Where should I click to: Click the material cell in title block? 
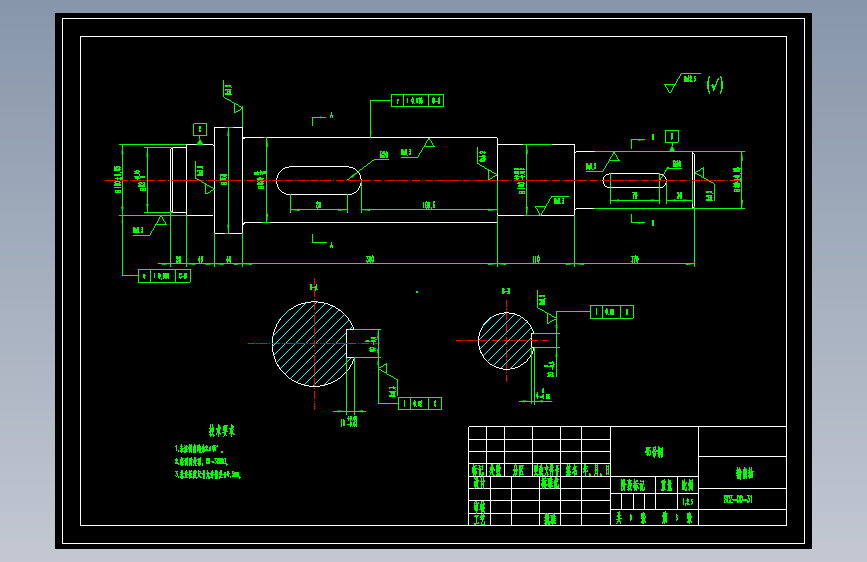coord(654,450)
